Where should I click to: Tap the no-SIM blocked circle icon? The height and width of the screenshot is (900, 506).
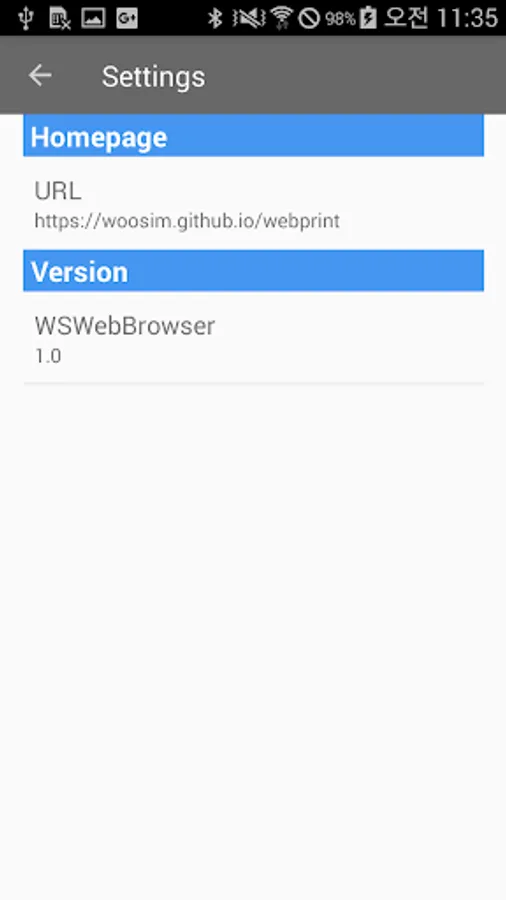coord(309,18)
